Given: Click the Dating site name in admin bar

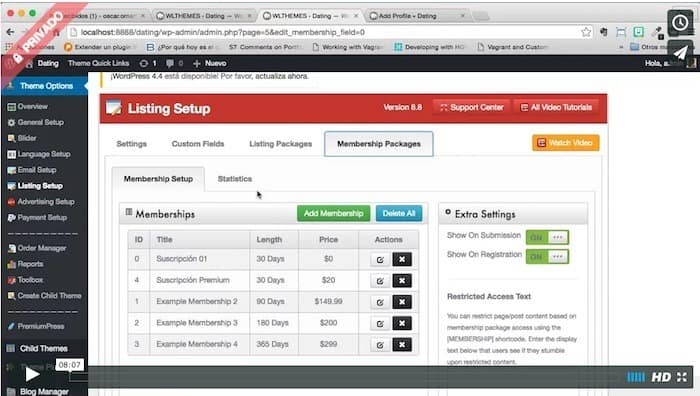Looking at the screenshot, I should 48,63.
